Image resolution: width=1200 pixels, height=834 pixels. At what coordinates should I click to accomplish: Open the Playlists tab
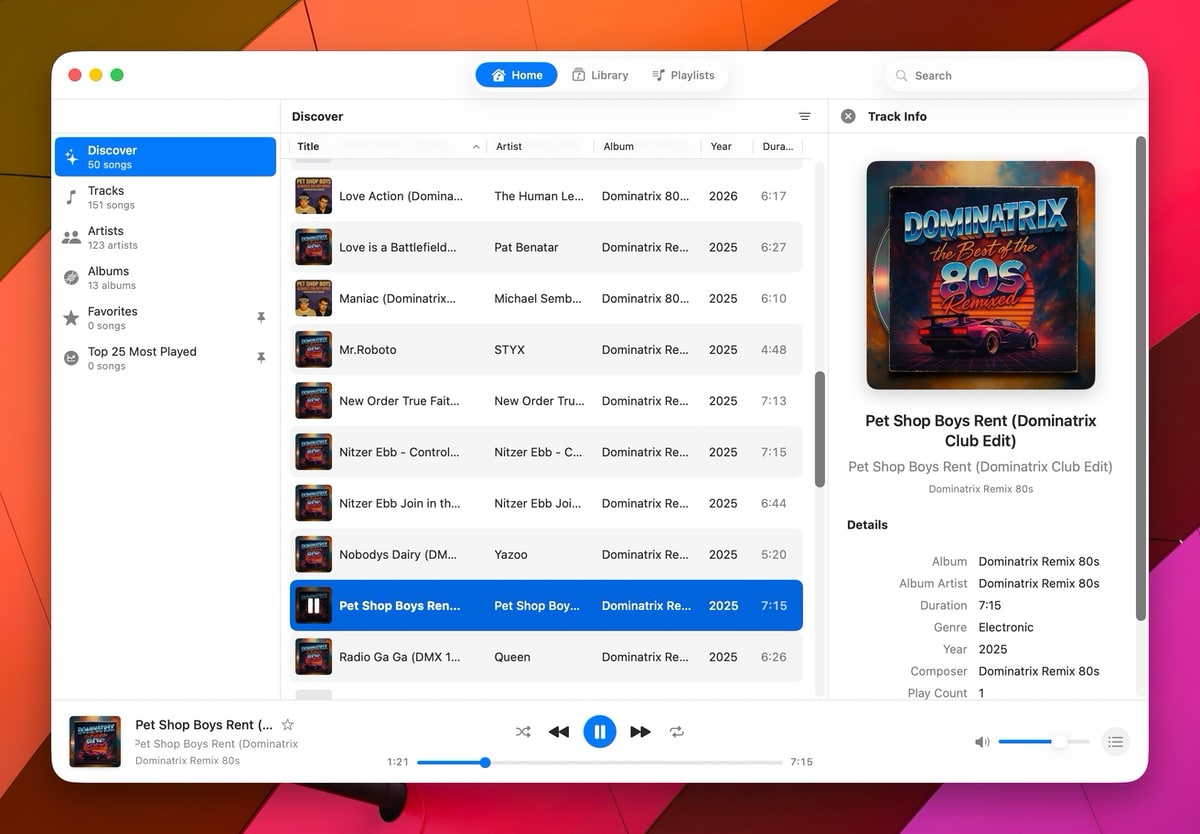[x=683, y=75]
